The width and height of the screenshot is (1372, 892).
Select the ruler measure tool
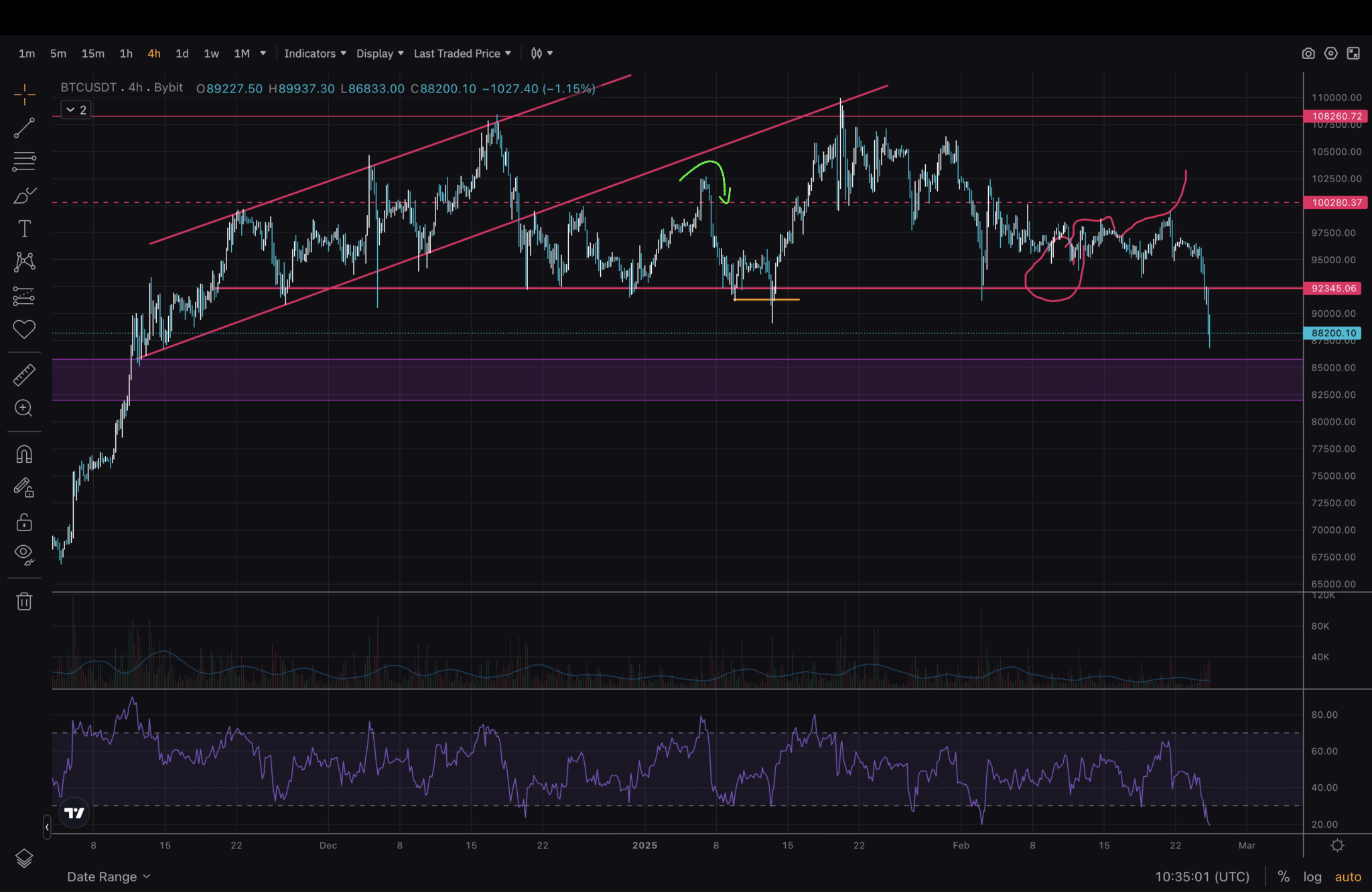(24, 375)
